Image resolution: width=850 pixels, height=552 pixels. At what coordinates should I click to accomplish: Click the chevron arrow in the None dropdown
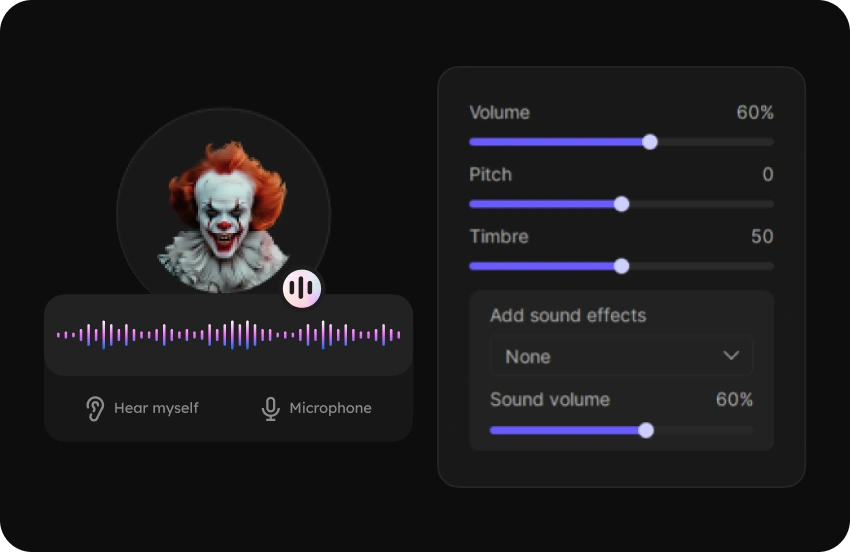tap(731, 356)
